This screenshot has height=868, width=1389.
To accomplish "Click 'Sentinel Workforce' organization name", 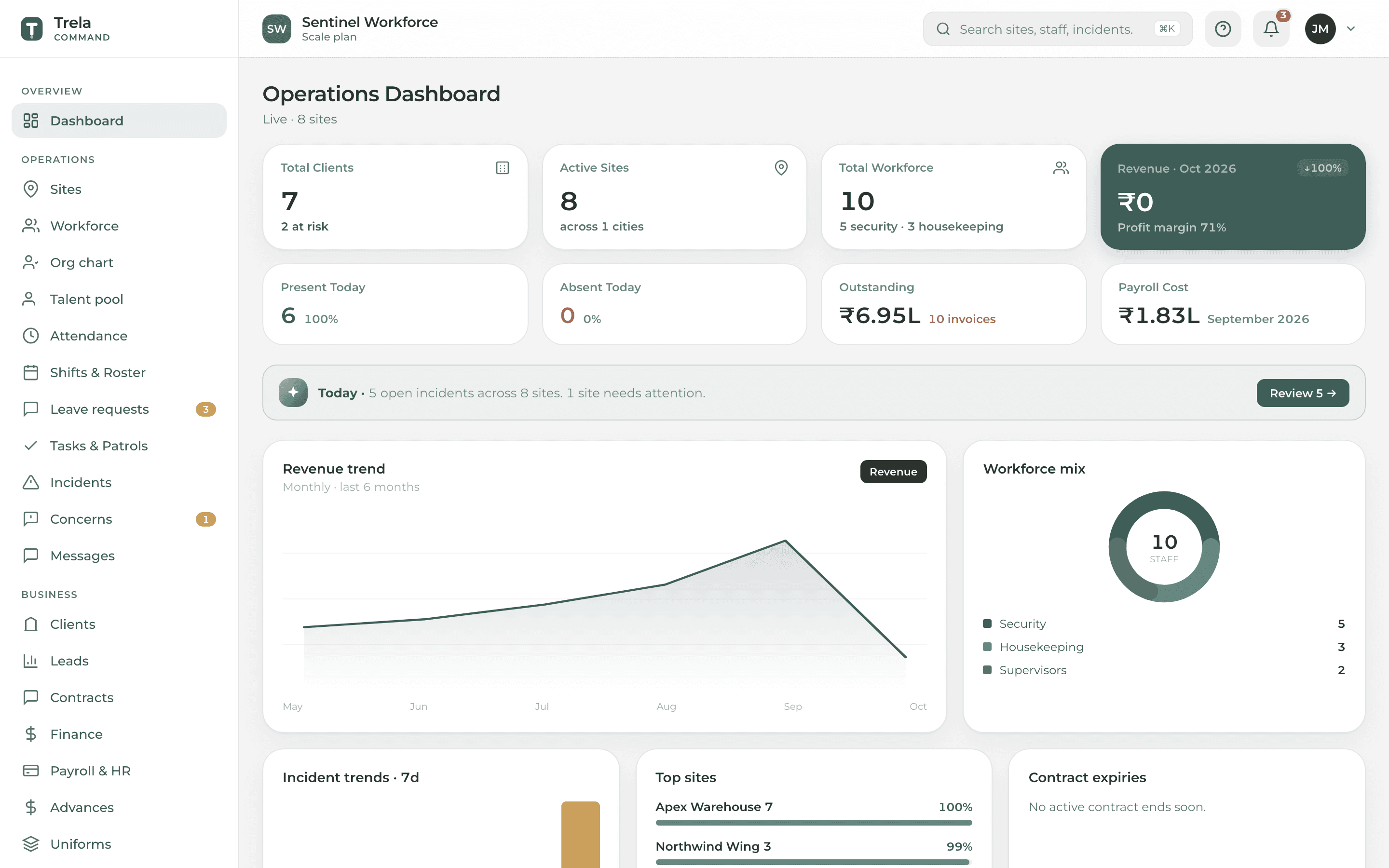I will coord(369,22).
